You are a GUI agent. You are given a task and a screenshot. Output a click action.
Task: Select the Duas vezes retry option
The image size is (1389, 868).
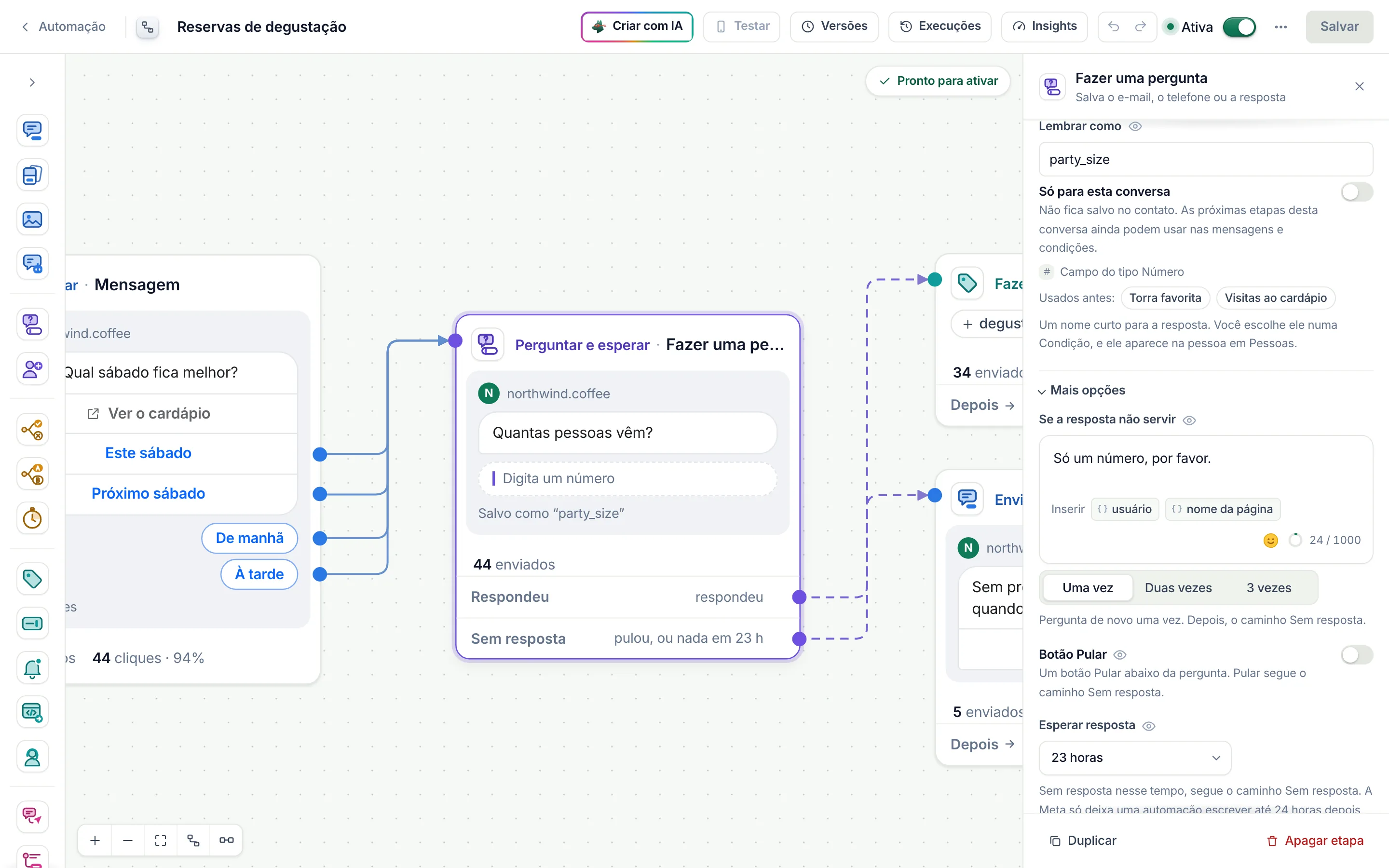tap(1178, 588)
